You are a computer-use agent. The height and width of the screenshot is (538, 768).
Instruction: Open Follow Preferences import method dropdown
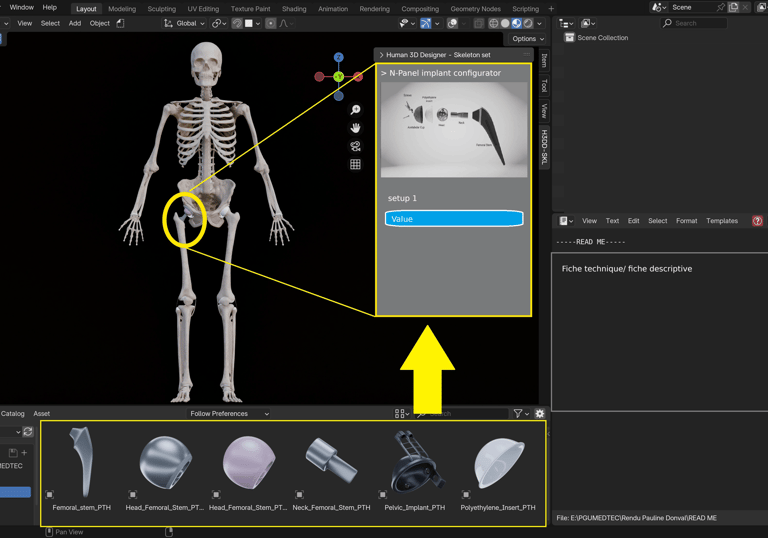coord(229,414)
